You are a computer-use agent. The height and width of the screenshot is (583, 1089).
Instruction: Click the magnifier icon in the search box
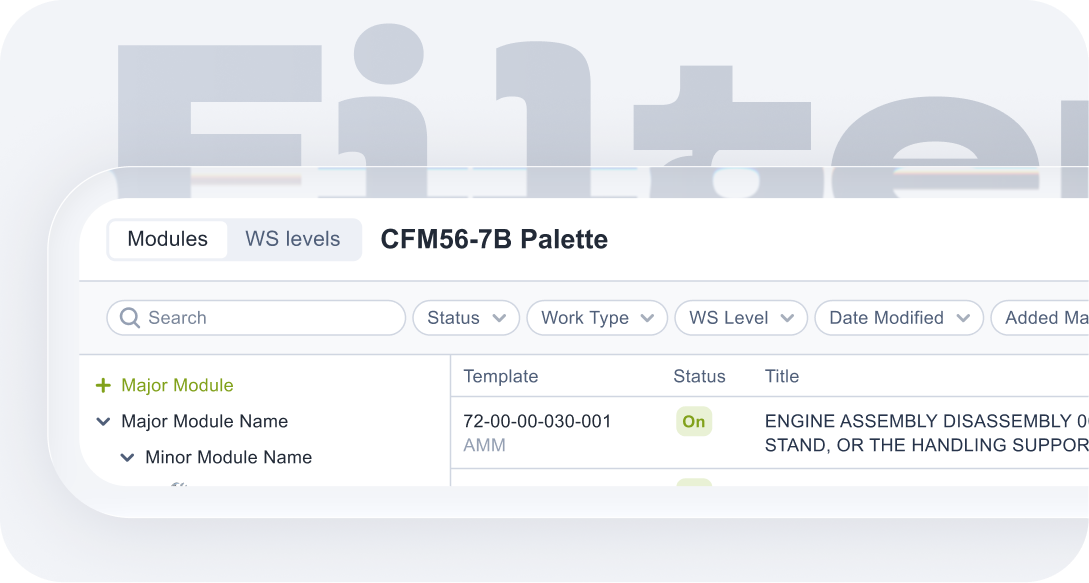(129, 318)
